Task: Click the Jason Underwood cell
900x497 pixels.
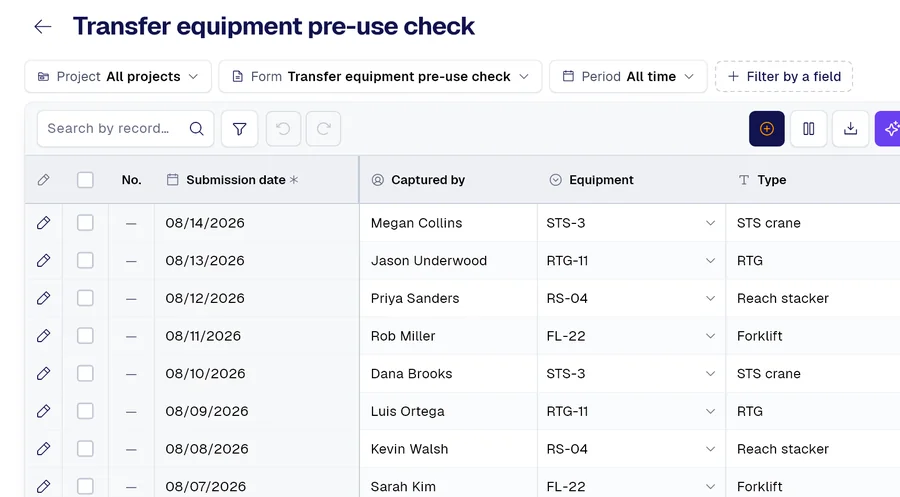Action: coord(448,261)
